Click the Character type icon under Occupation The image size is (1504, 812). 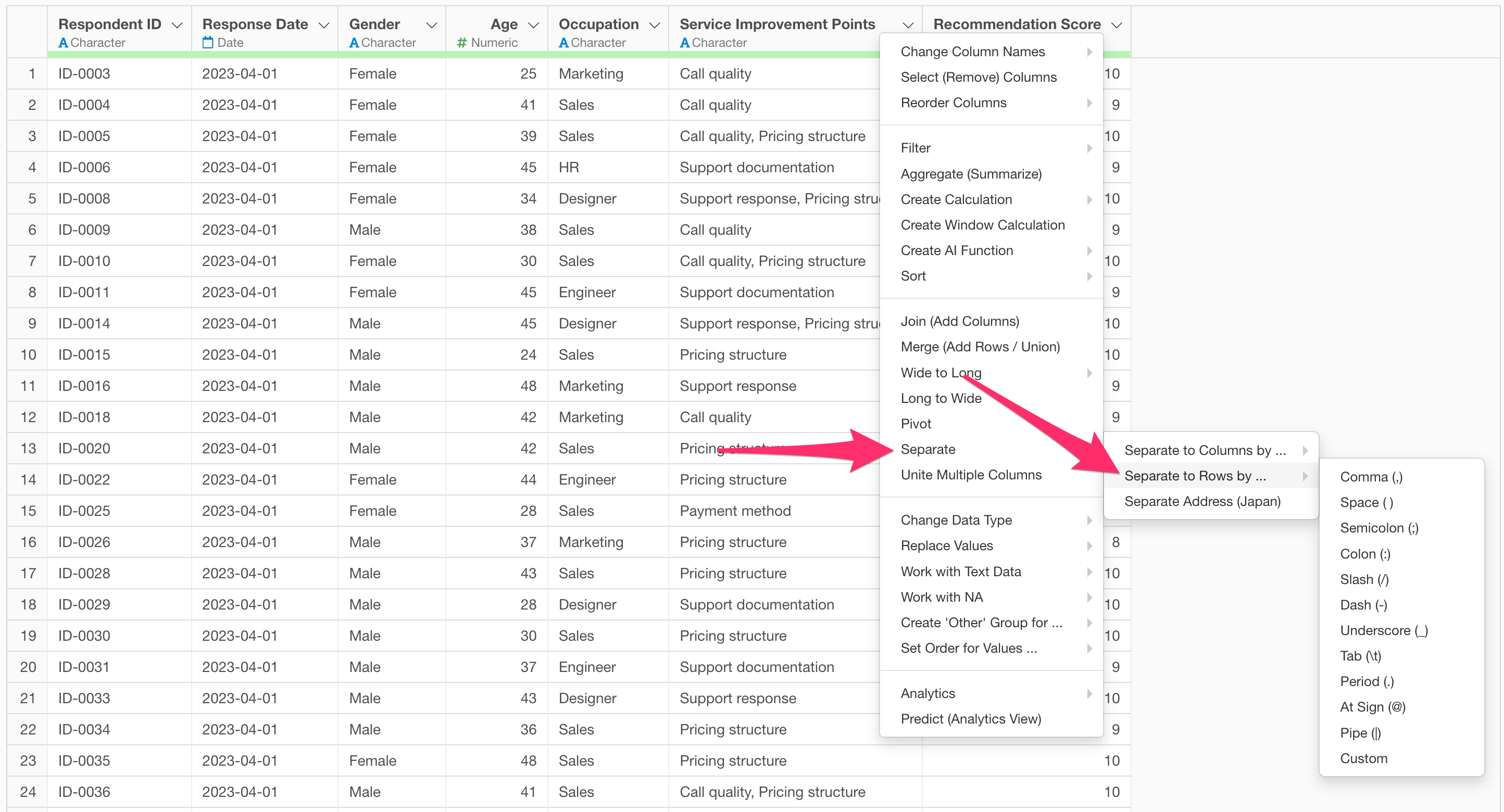click(x=563, y=43)
